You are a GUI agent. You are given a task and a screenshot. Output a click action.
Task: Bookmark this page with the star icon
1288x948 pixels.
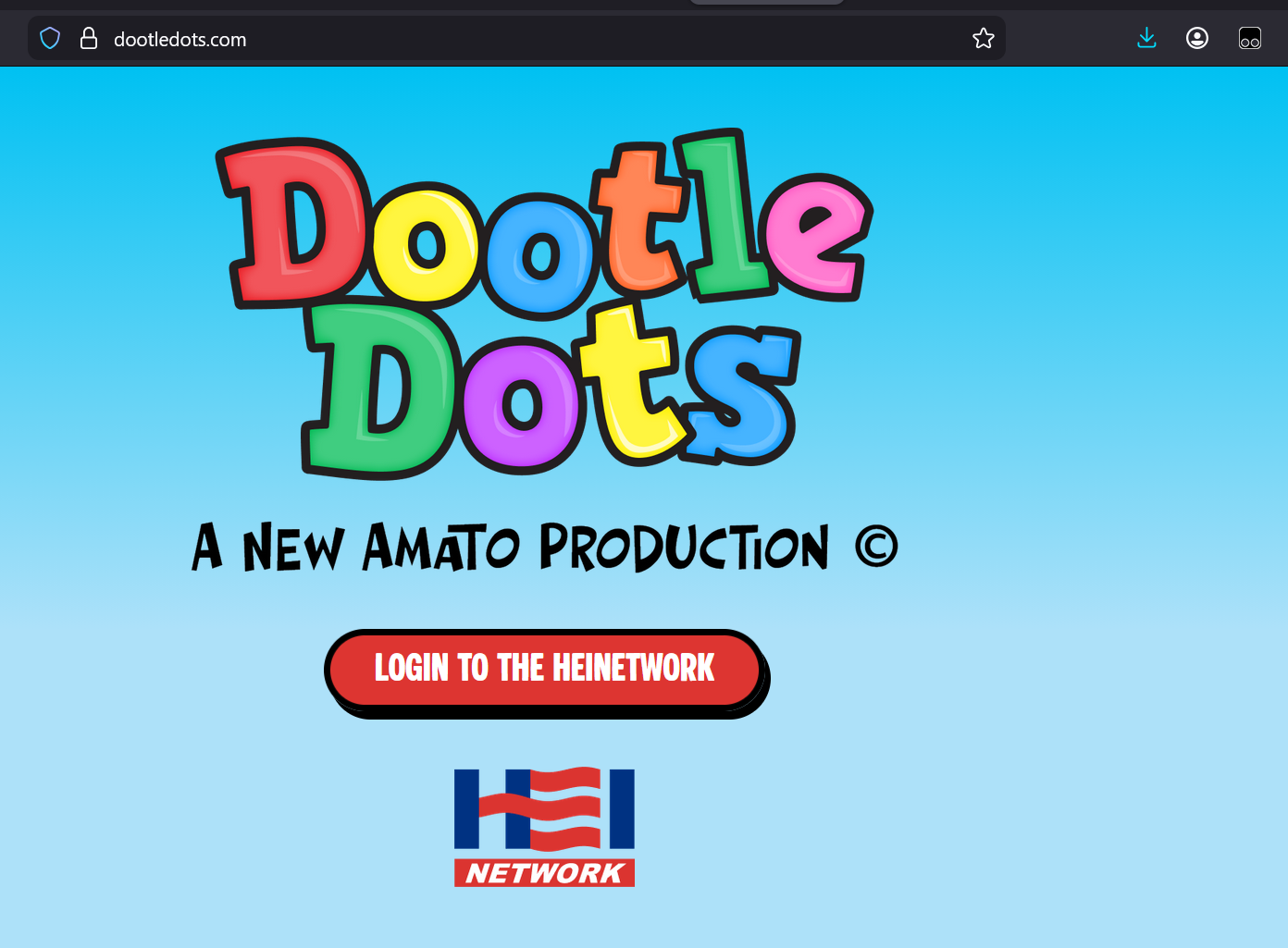coord(984,38)
